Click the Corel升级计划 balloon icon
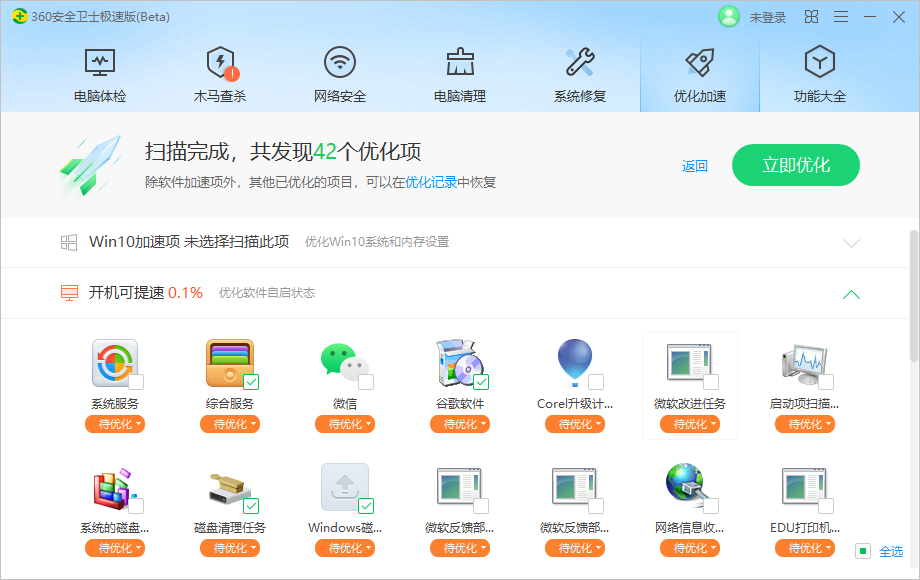The height and width of the screenshot is (580, 920). click(x=575, y=363)
